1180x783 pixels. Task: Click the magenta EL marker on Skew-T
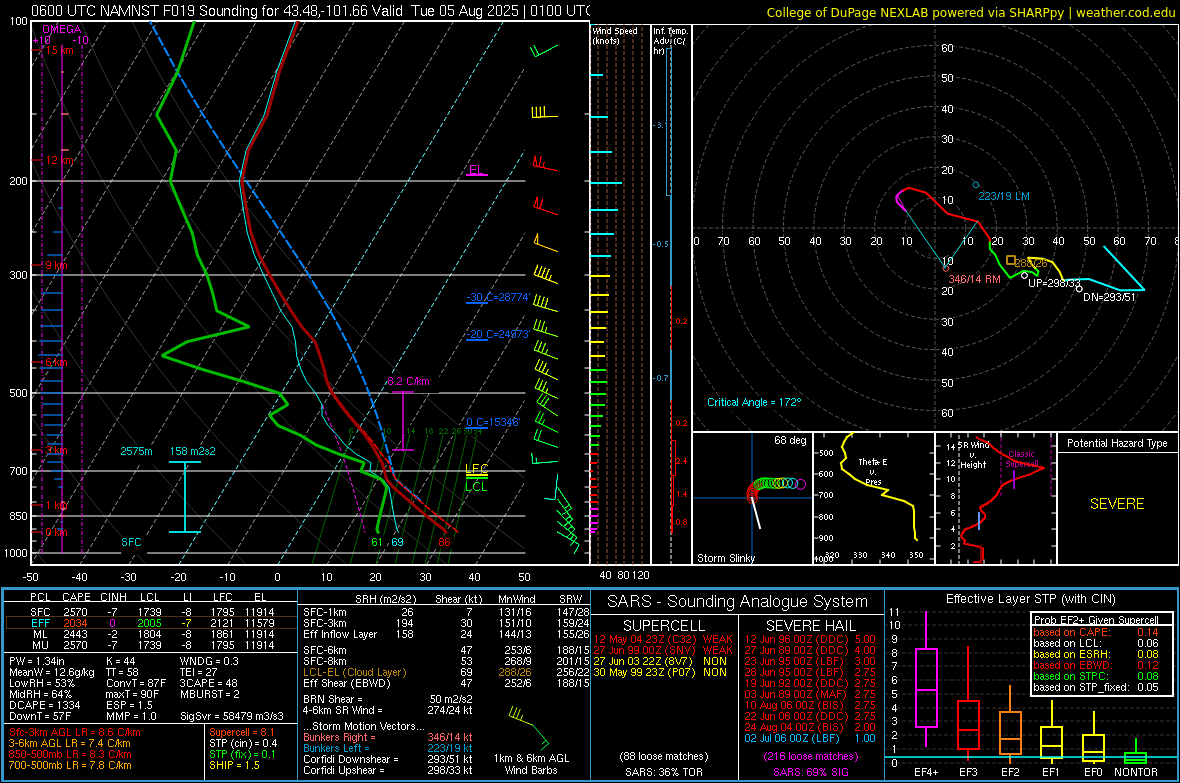click(476, 170)
